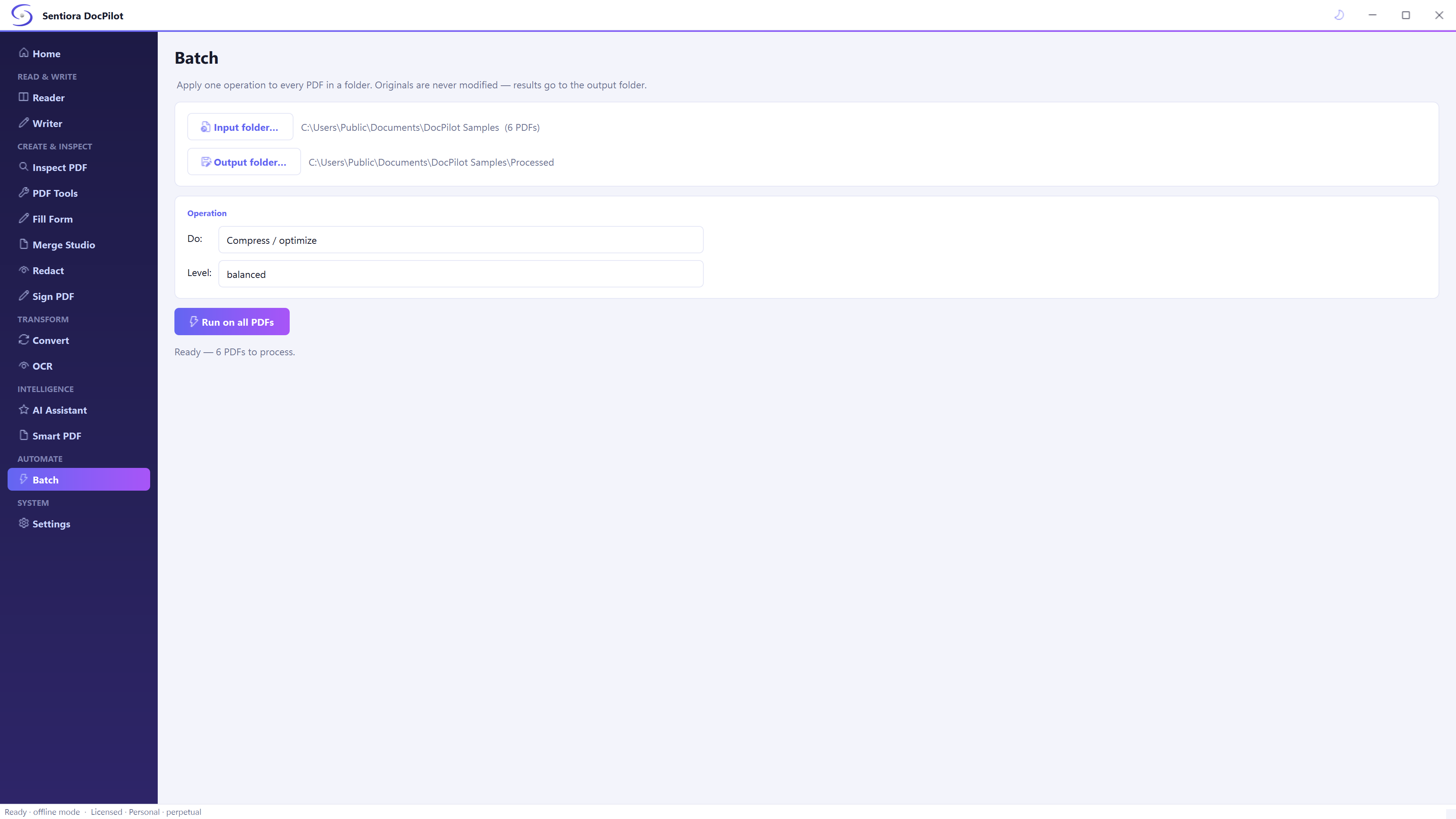Choose an Input folder
1456x819 pixels.
240,127
